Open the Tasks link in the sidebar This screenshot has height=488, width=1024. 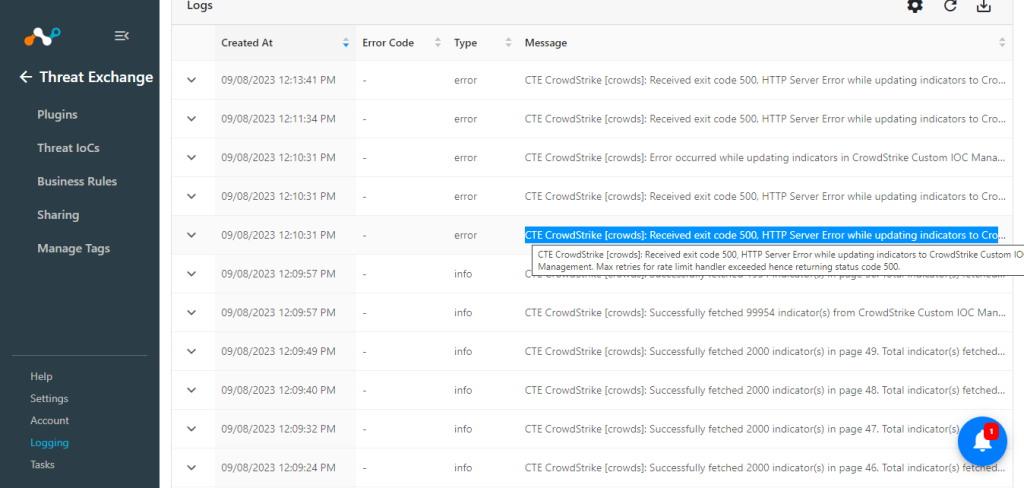pos(42,464)
